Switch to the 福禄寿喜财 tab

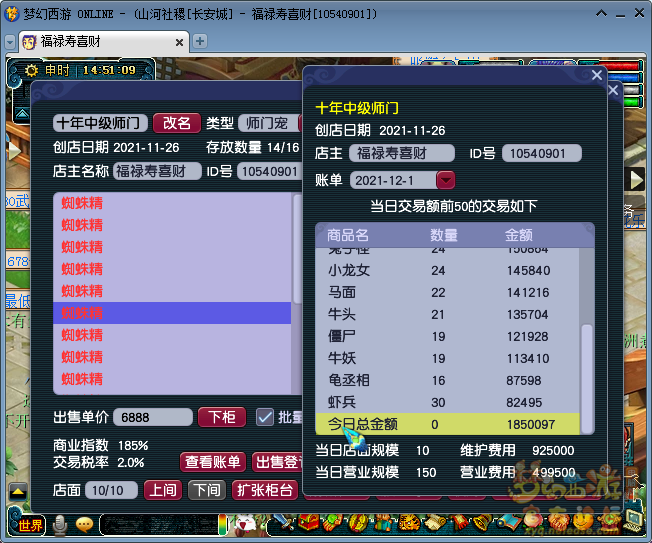point(104,42)
